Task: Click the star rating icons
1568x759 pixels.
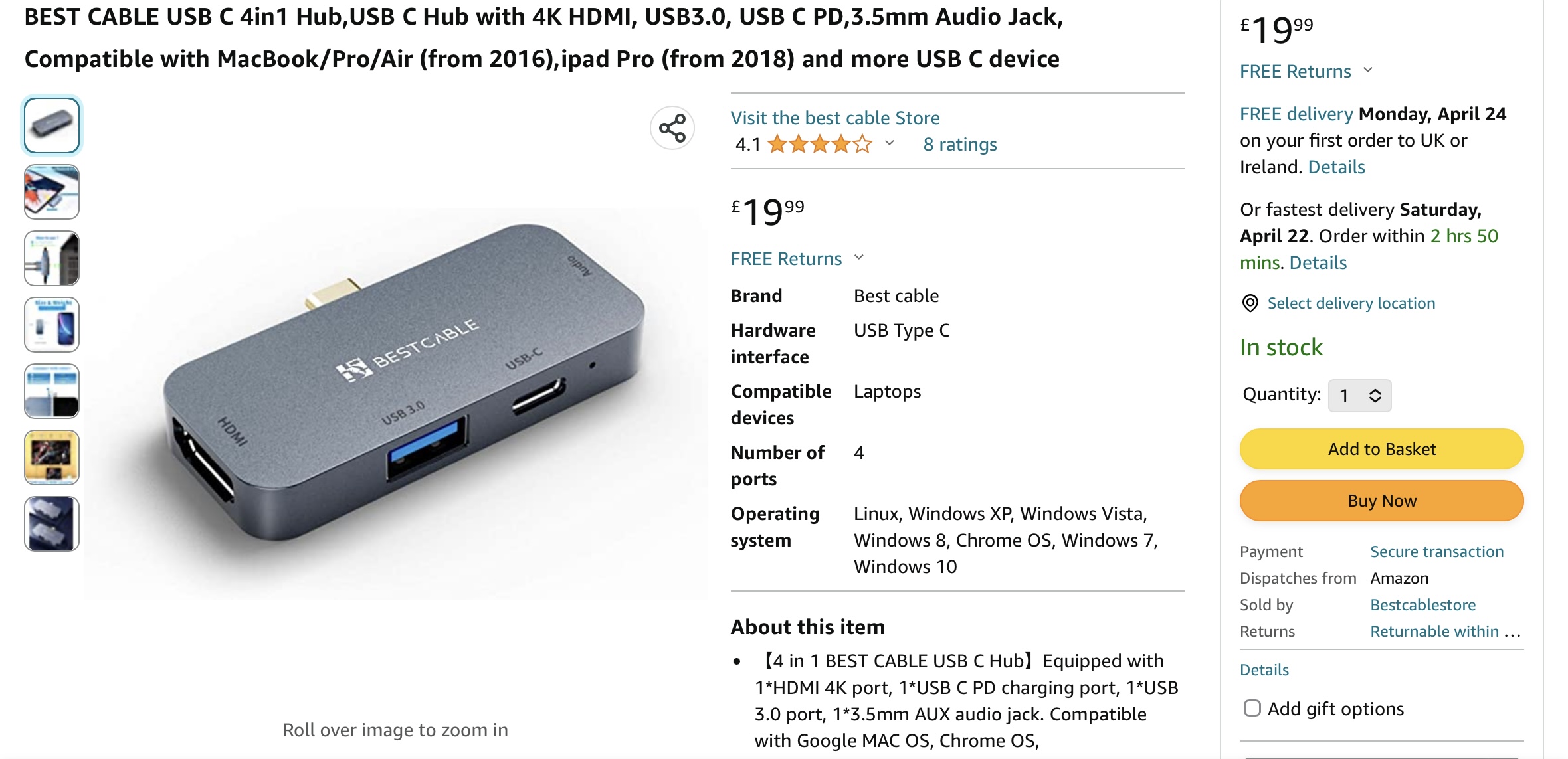Action: (x=819, y=144)
